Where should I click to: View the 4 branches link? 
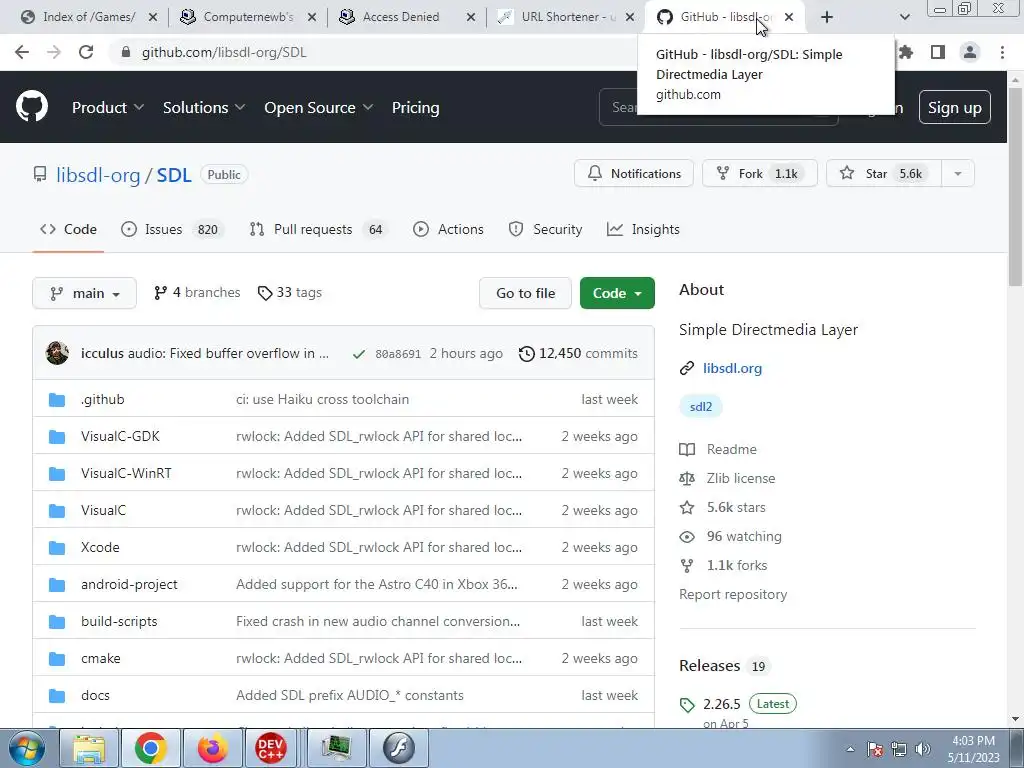[x=197, y=293]
